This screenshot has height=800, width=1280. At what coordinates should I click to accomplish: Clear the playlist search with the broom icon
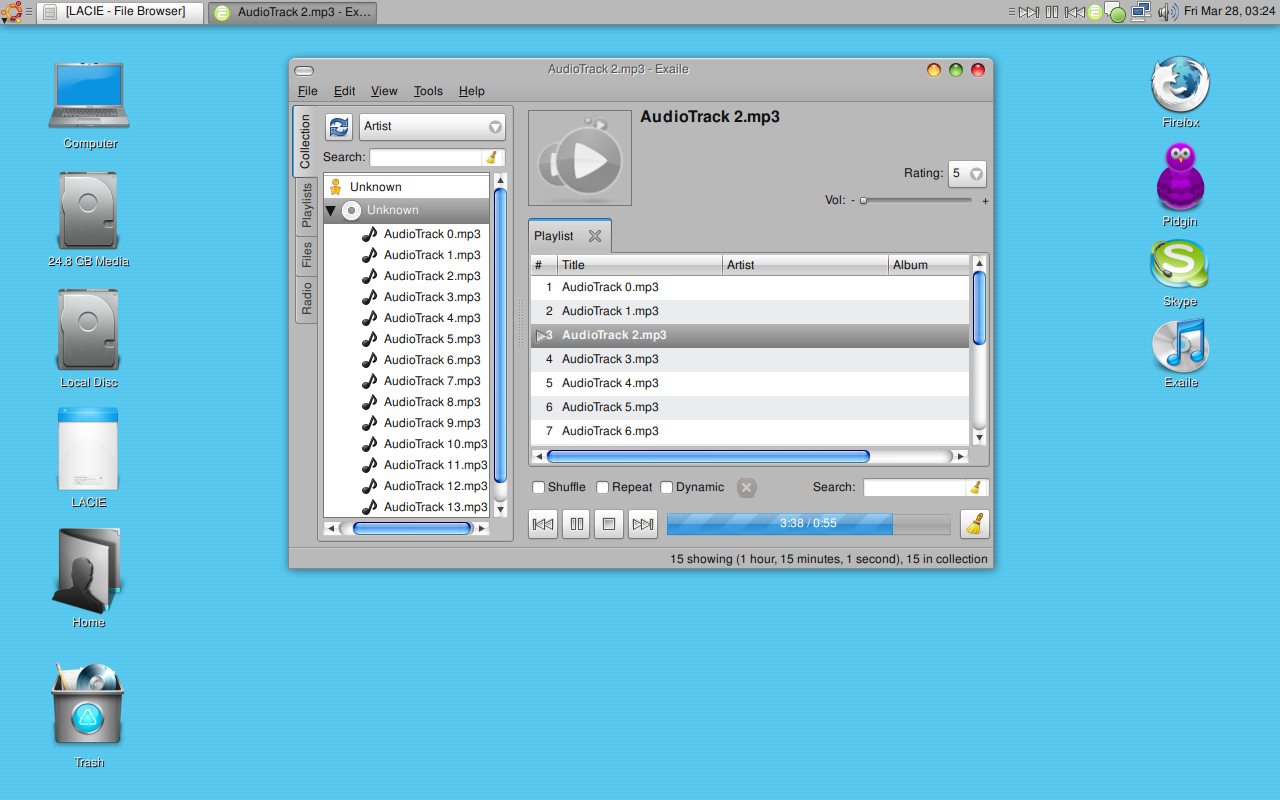(x=975, y=487)
